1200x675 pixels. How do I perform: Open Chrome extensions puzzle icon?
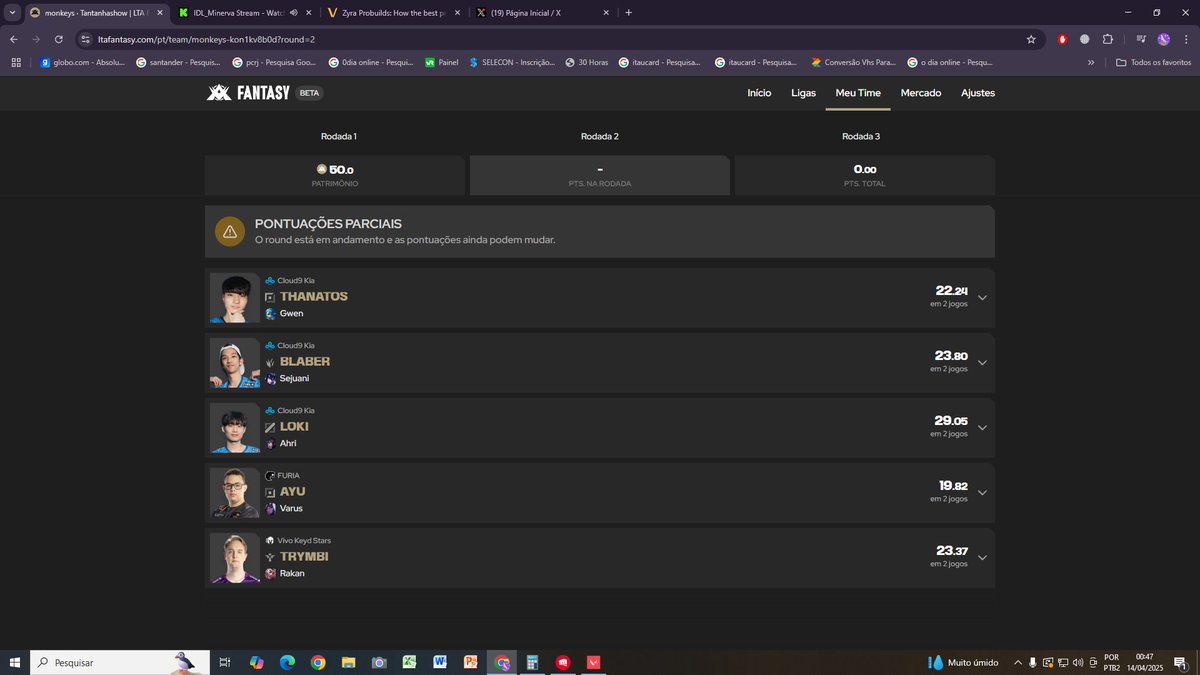[1108, 39]
